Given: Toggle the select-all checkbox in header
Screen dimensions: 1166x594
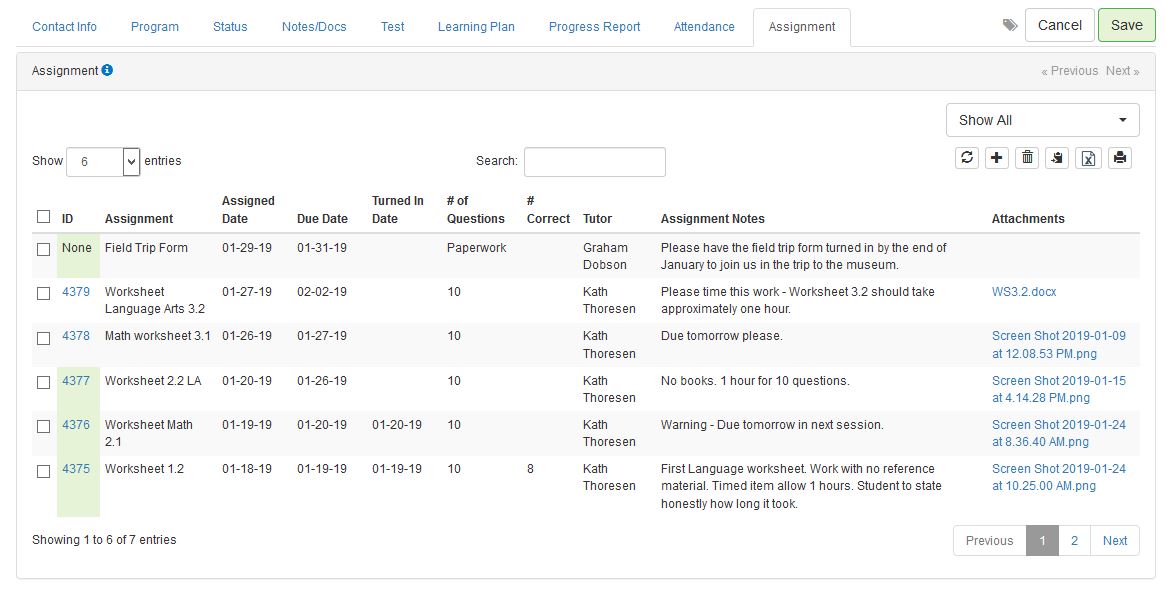Looking at the screenshot, I should click(x=43, y=216).
